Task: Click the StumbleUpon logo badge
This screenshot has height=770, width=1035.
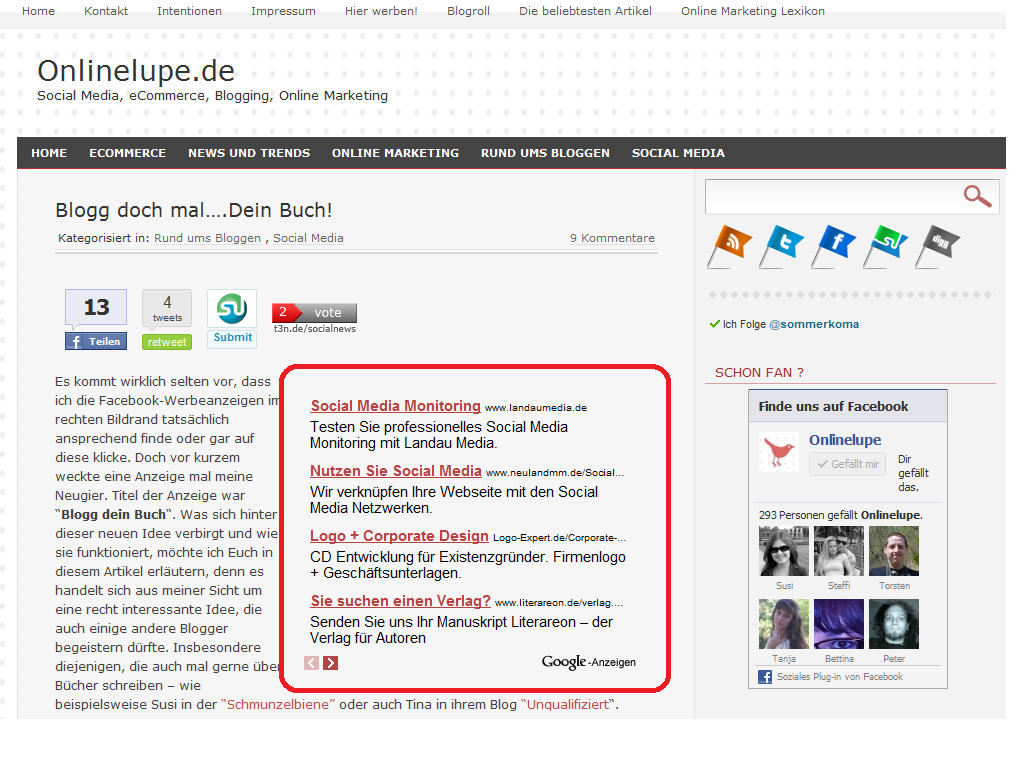Action: [232, 308]
